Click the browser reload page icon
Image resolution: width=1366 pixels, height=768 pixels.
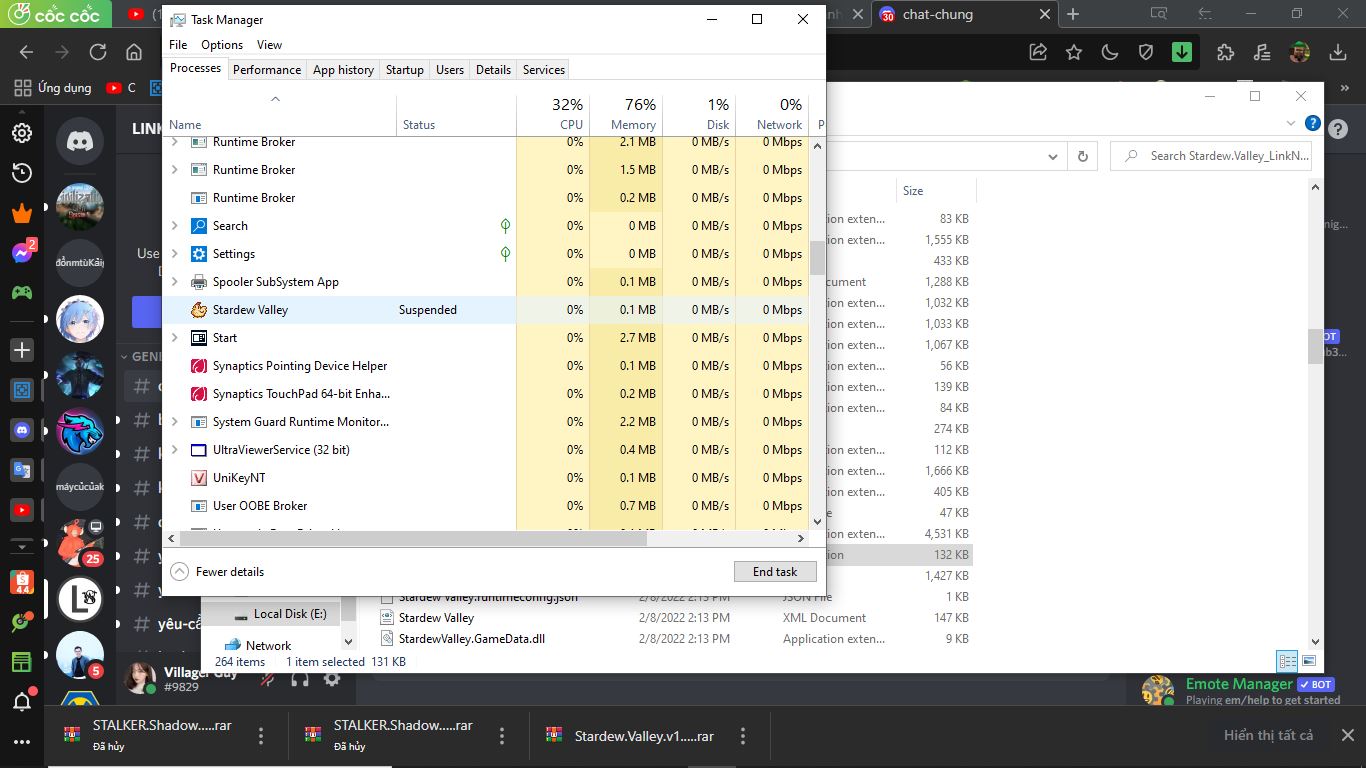click(x=98, y=52)
